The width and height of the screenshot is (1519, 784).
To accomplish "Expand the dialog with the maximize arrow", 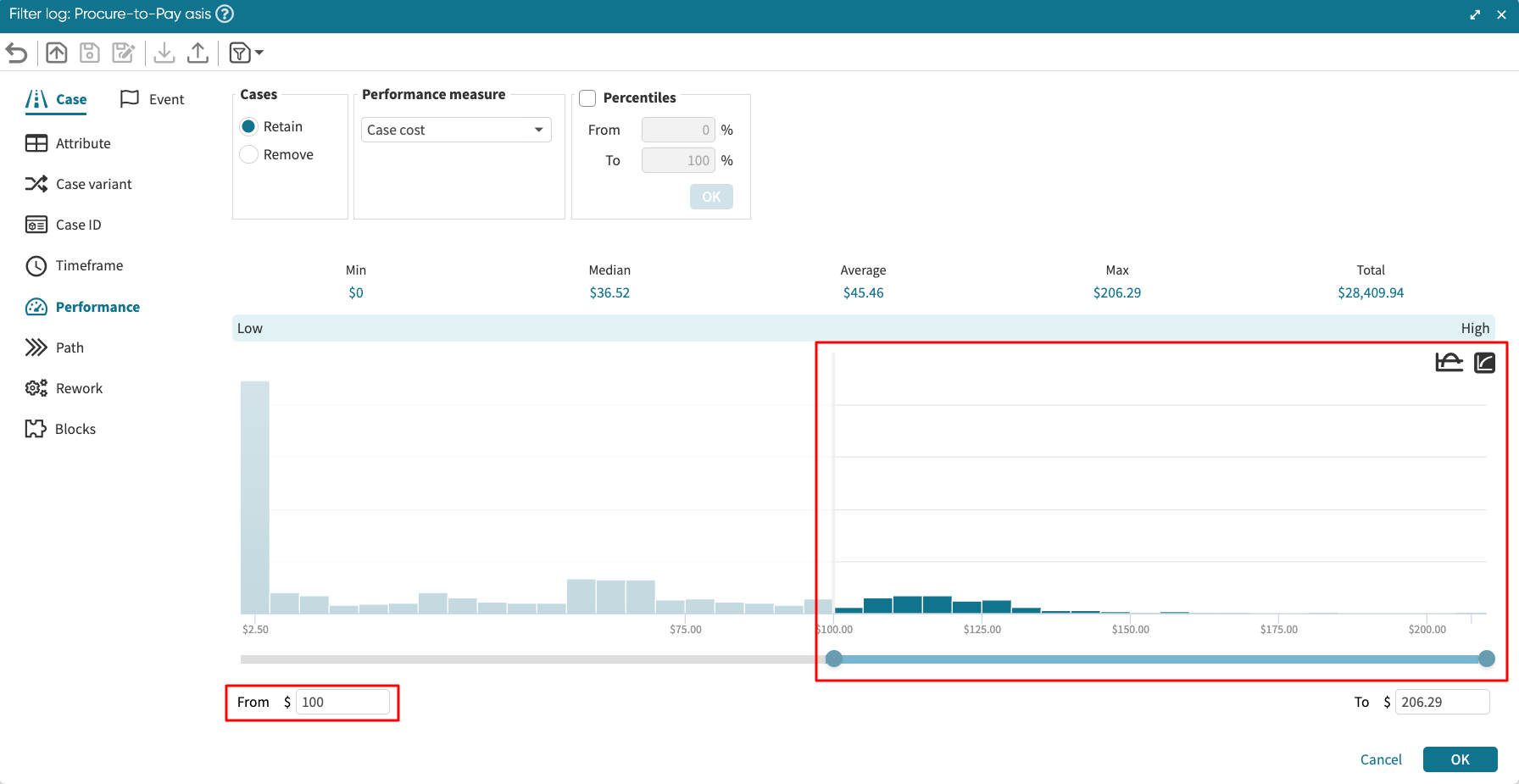I will 1475,14.
